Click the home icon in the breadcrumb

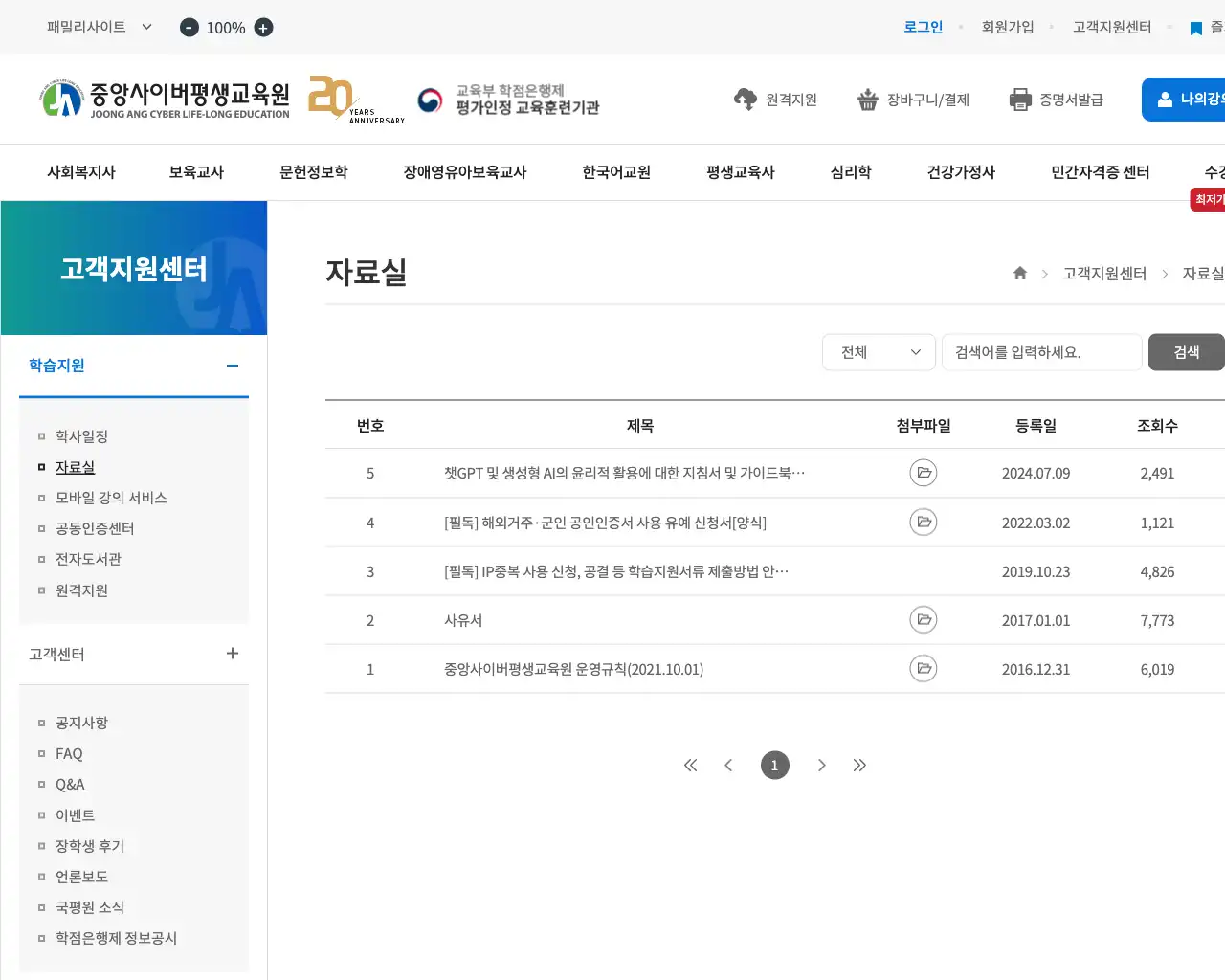(1019, 273)
